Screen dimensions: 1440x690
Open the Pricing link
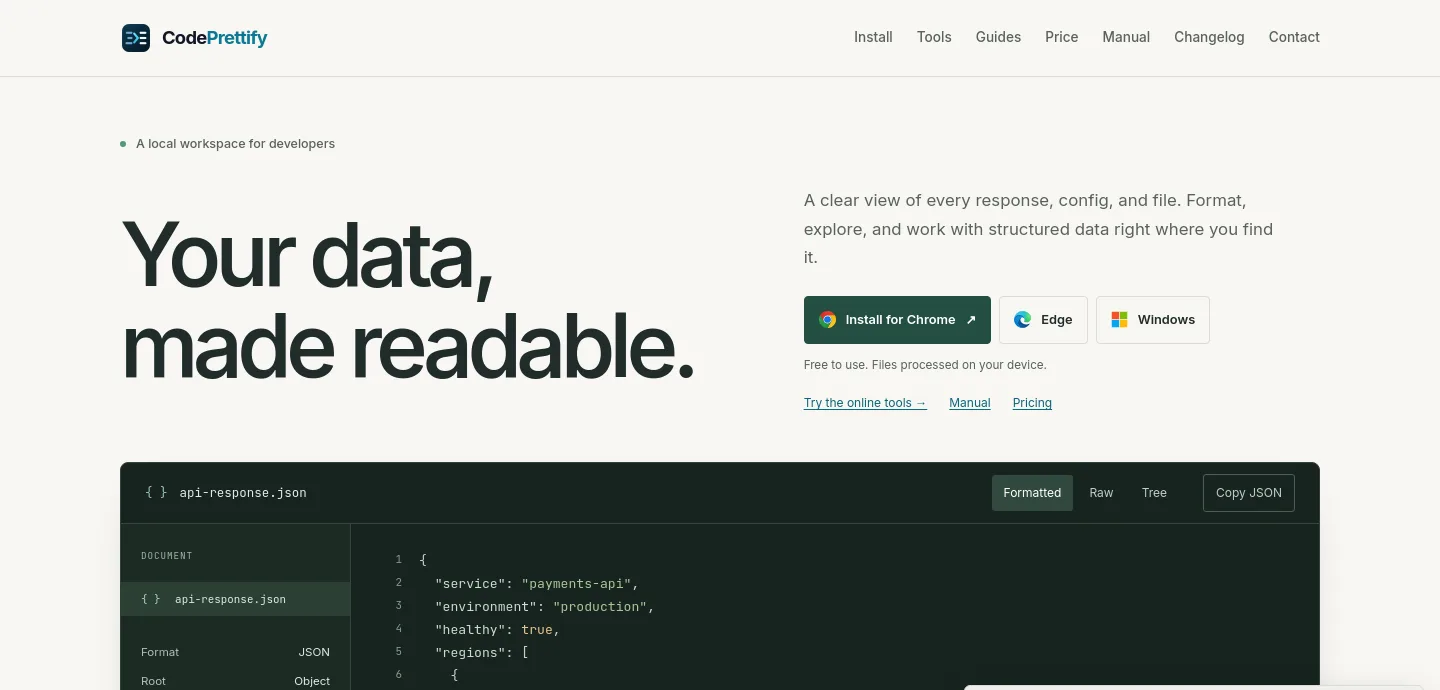point(1032,403)
